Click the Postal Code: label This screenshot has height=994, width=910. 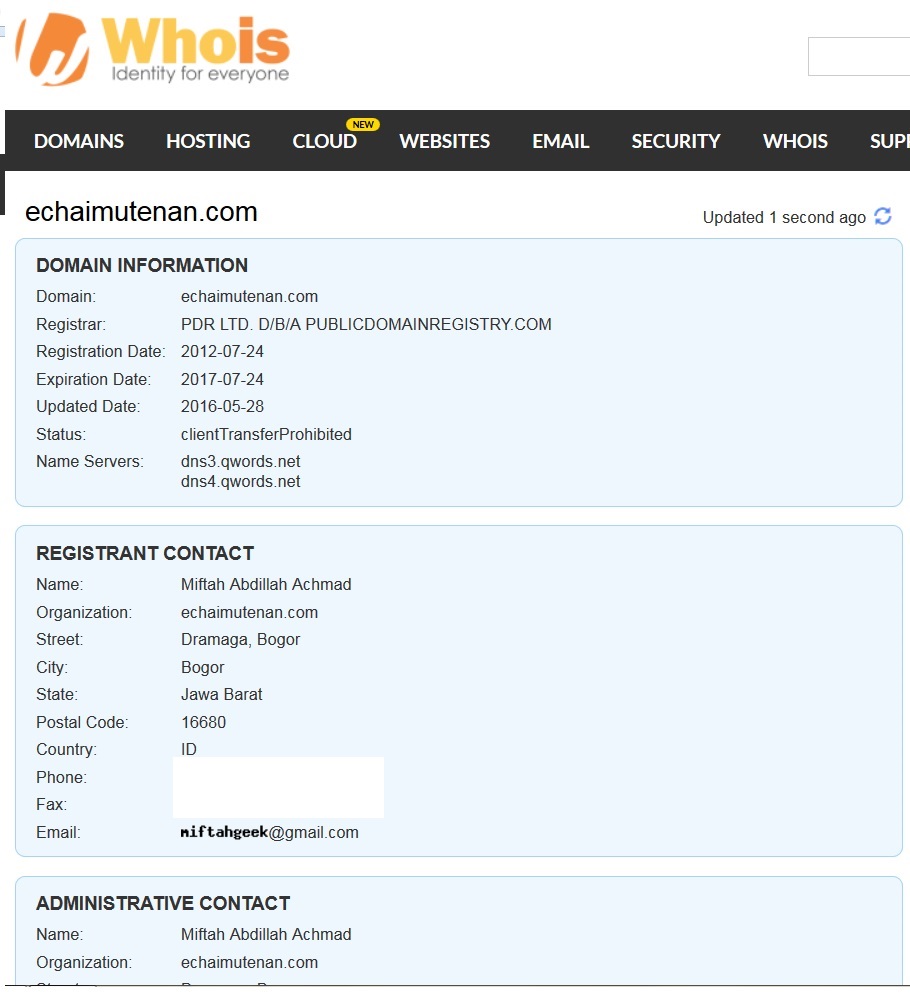pyautogui.click(x=82, y=723)
